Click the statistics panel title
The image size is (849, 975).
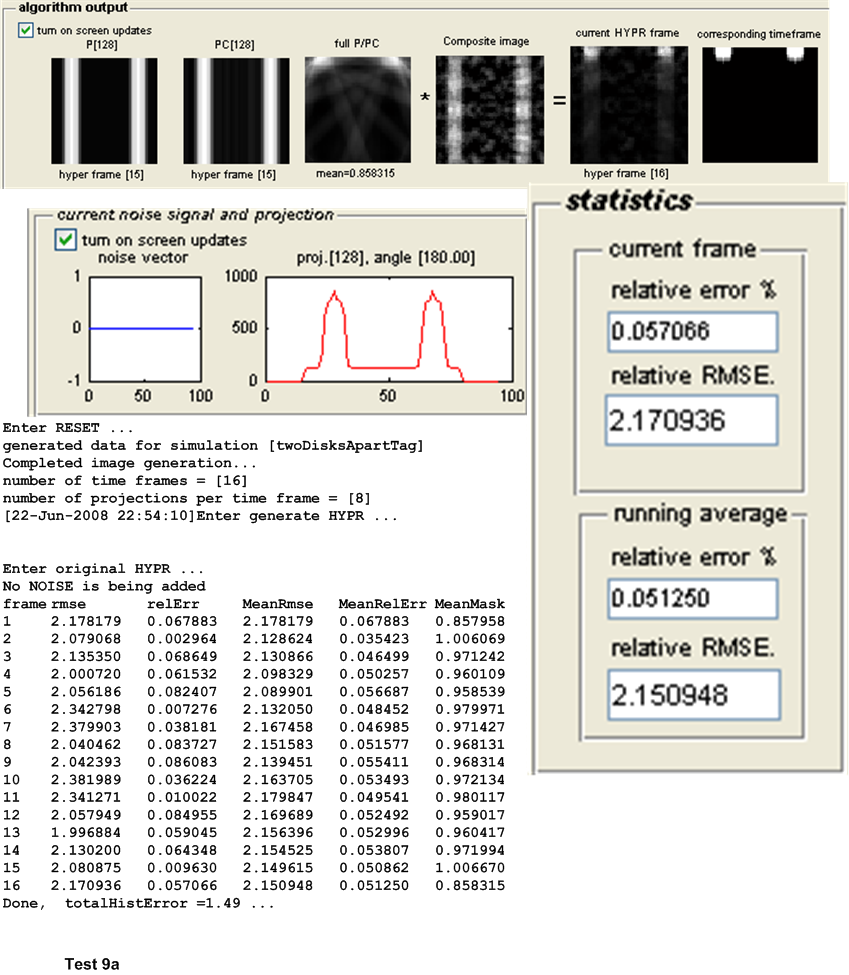[629, 200]
